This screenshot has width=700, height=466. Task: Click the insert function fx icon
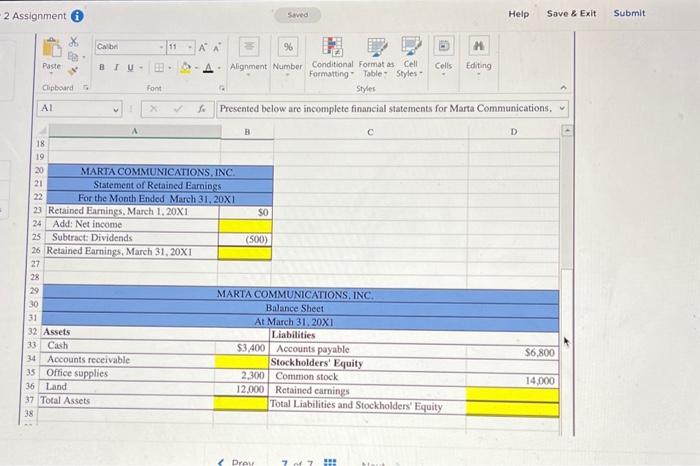[202, 108]
